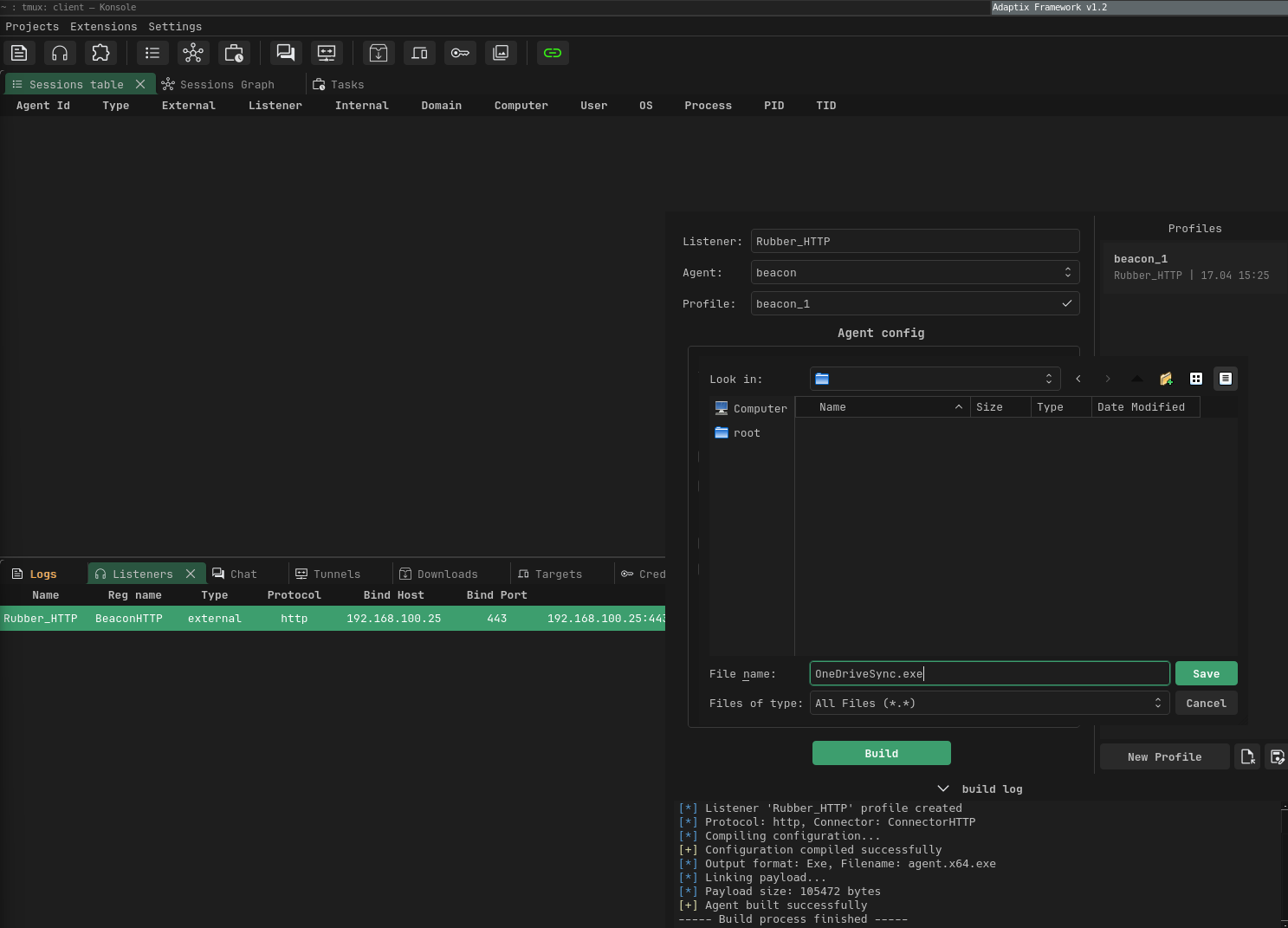Click the headphones Listeners toolbar icon
The width and height of the screenshot is (1288, 928).
pos(60,53)
